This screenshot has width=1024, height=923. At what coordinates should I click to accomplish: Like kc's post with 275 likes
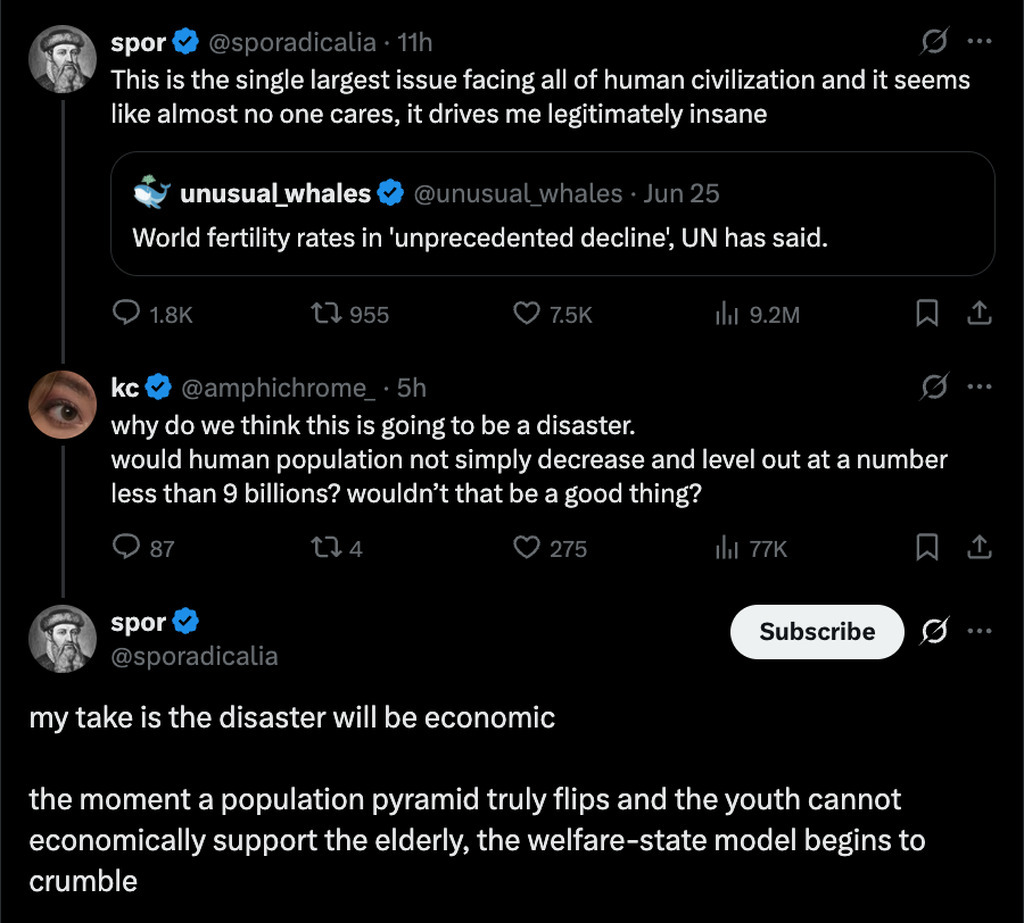(527, 547)
